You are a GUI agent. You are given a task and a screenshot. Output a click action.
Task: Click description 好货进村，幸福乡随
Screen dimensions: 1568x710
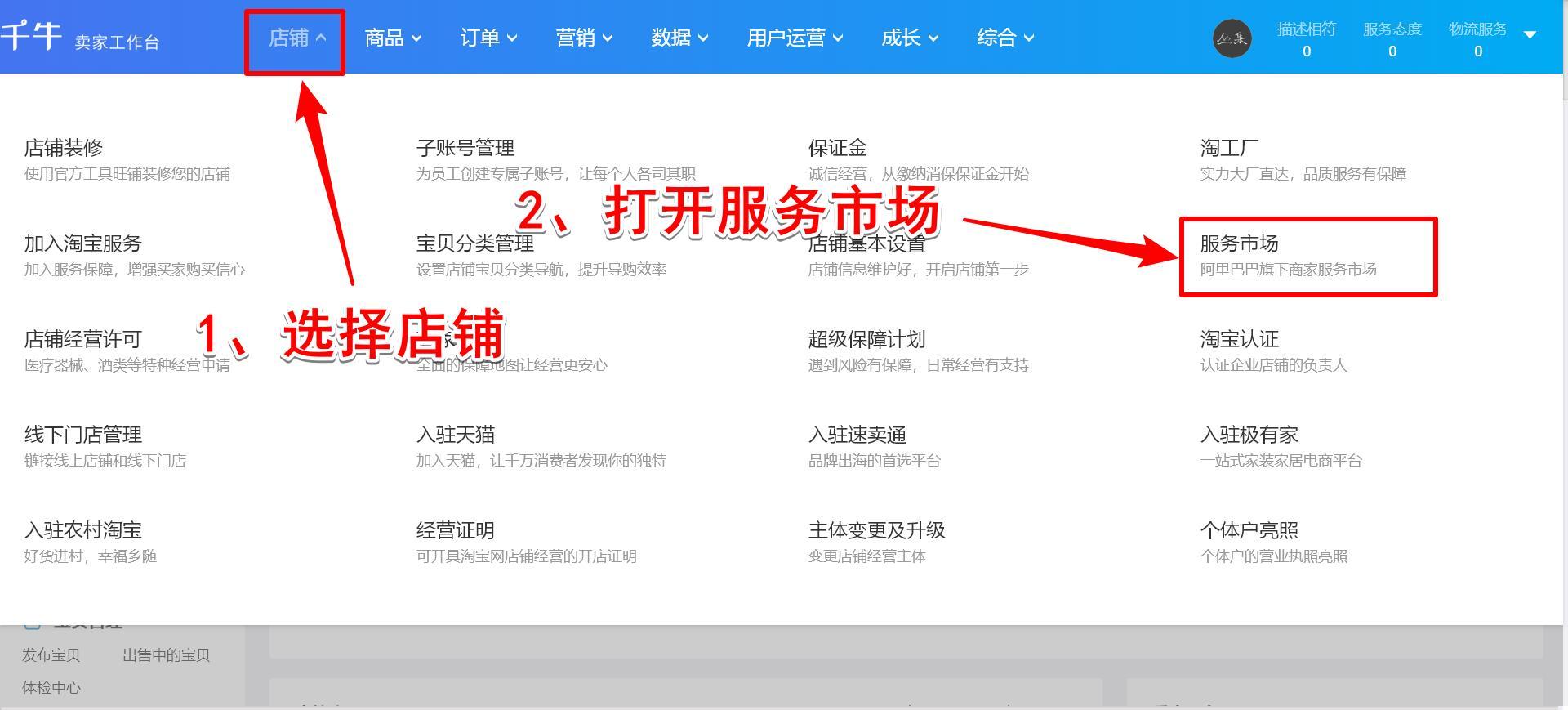point(91,556)
